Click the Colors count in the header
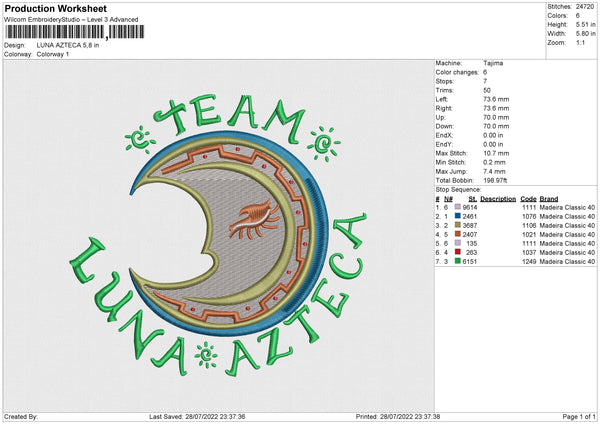Viewport: 600px width, 424px height. tap(577, 16)
